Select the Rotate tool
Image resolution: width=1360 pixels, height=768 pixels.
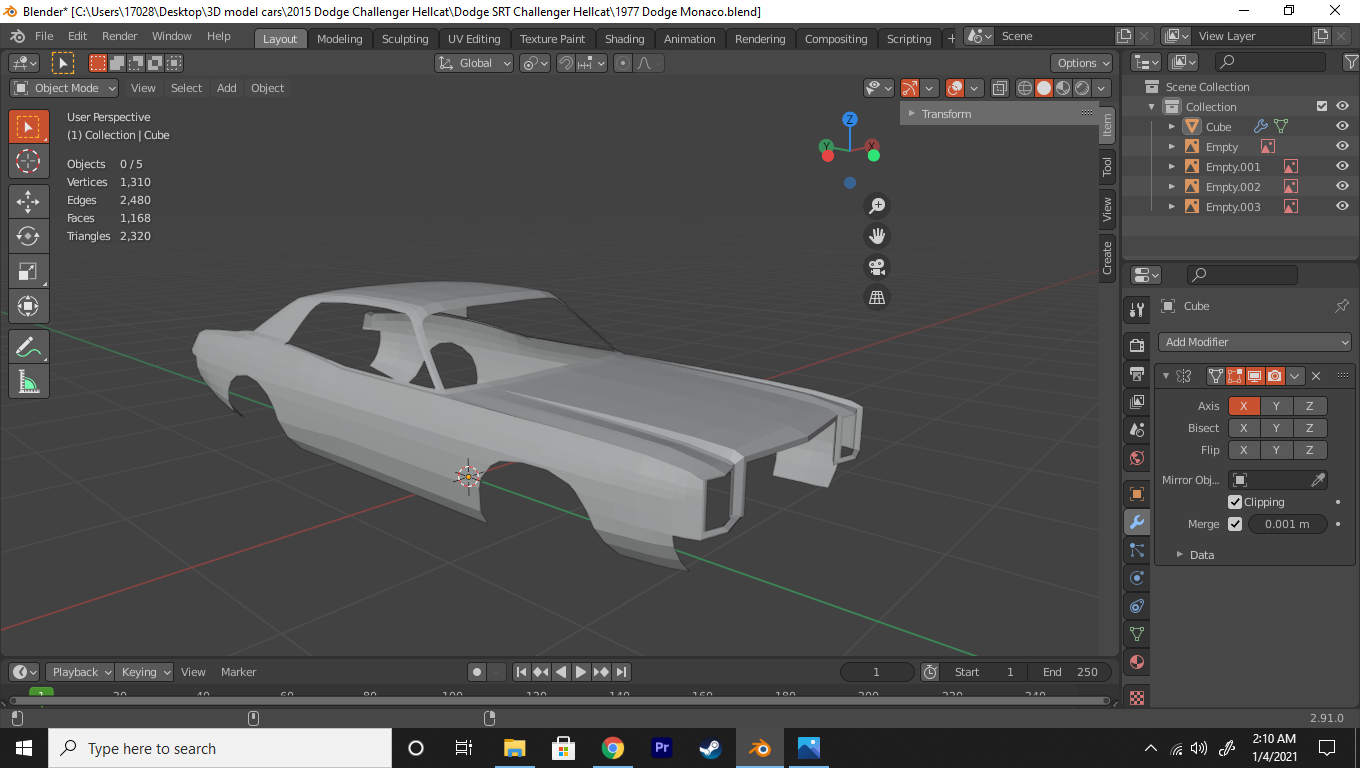point(28,236)
